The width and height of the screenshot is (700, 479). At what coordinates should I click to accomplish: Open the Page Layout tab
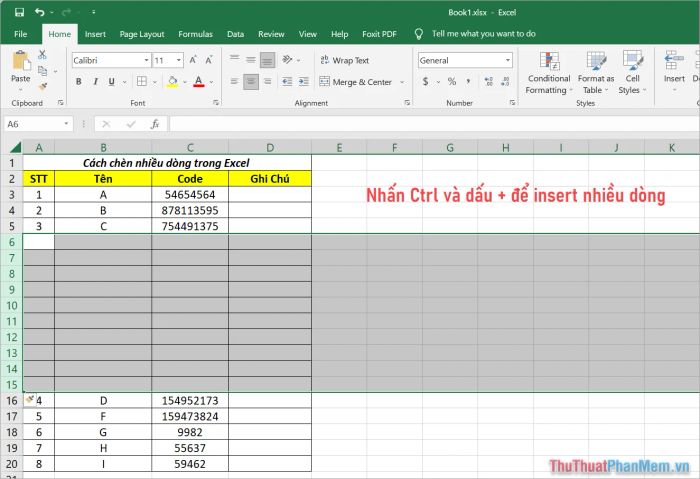[x=142, y=34]
